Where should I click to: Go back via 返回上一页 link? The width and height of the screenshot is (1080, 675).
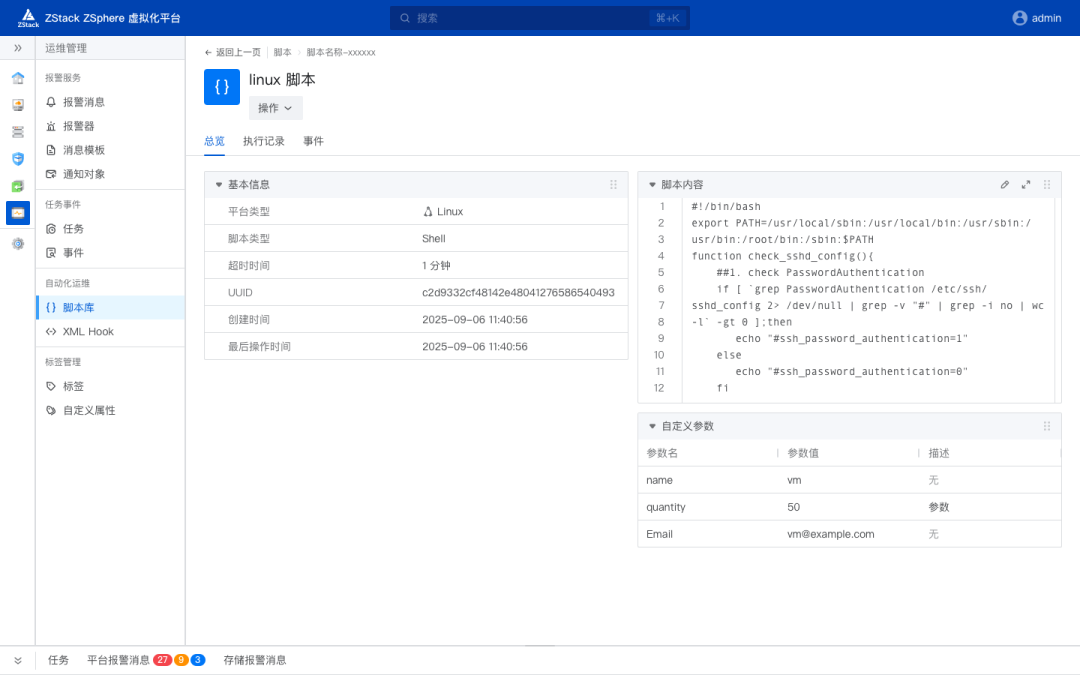233,52
